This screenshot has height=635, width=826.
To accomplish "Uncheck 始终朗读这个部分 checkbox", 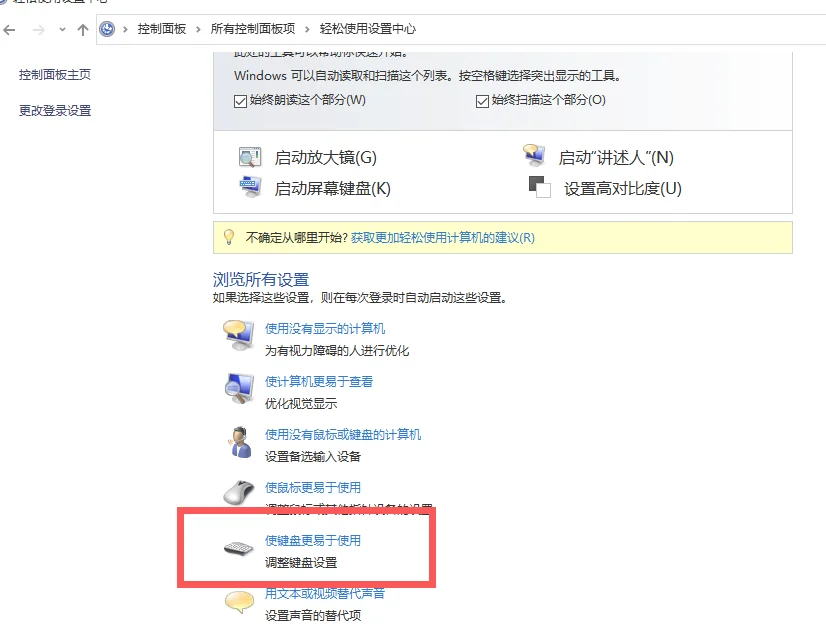I will click(x=240, y=101).
